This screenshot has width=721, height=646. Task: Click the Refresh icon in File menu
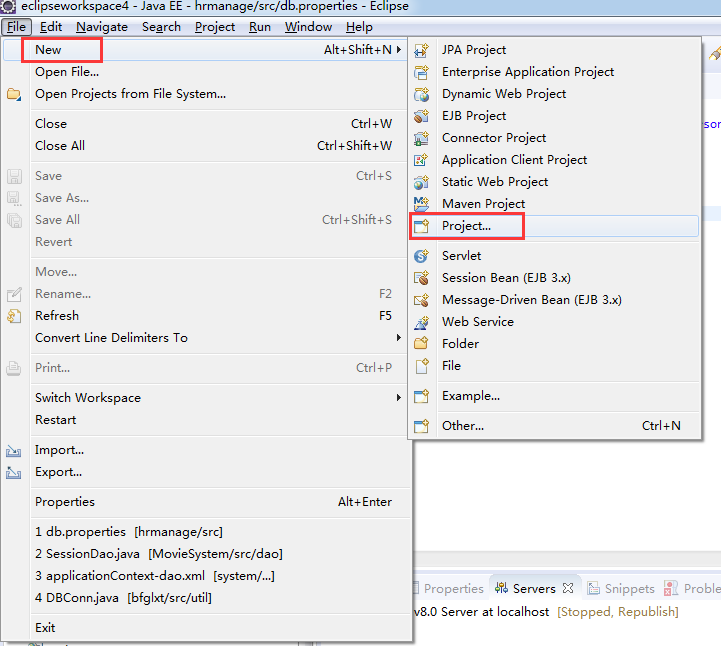click(x=14, y=316)
